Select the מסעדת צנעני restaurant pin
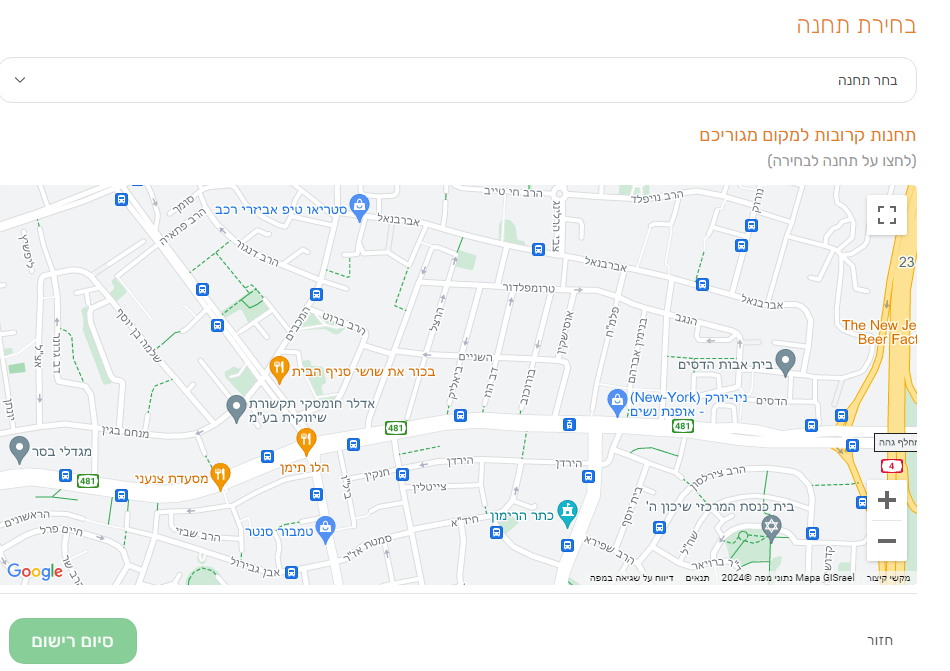This screenshot has width=950, height=671. (220, 476)
